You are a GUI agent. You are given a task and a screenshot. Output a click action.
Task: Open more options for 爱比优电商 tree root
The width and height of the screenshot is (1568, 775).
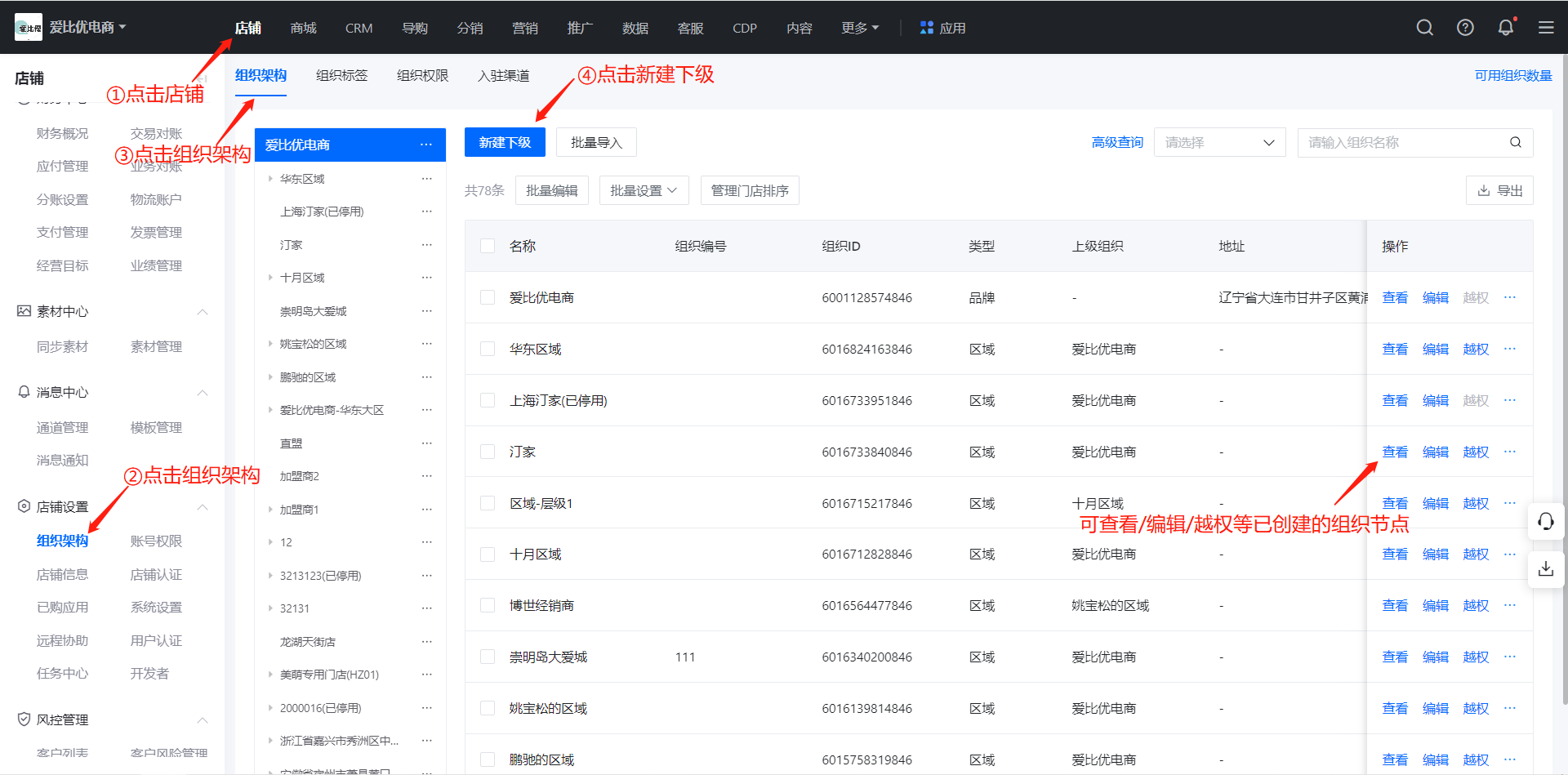pos(426,145)
